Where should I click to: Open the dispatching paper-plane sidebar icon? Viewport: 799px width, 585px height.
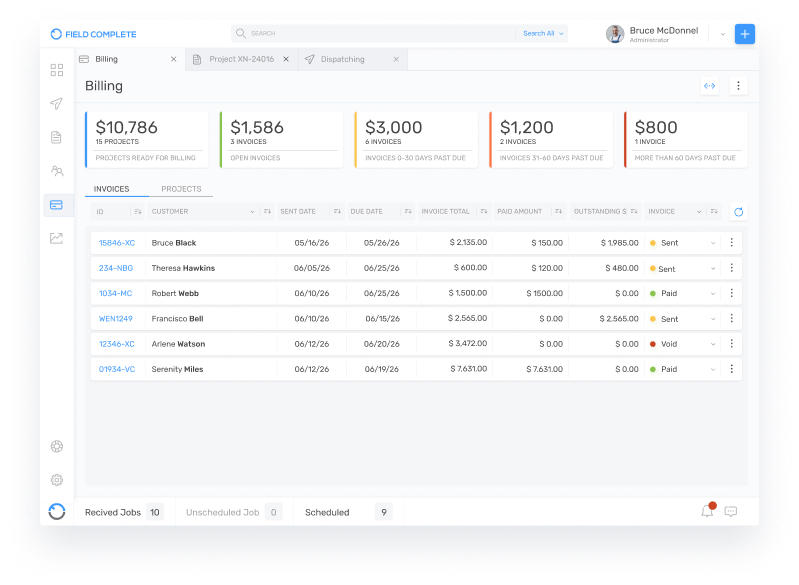point(57,104)
